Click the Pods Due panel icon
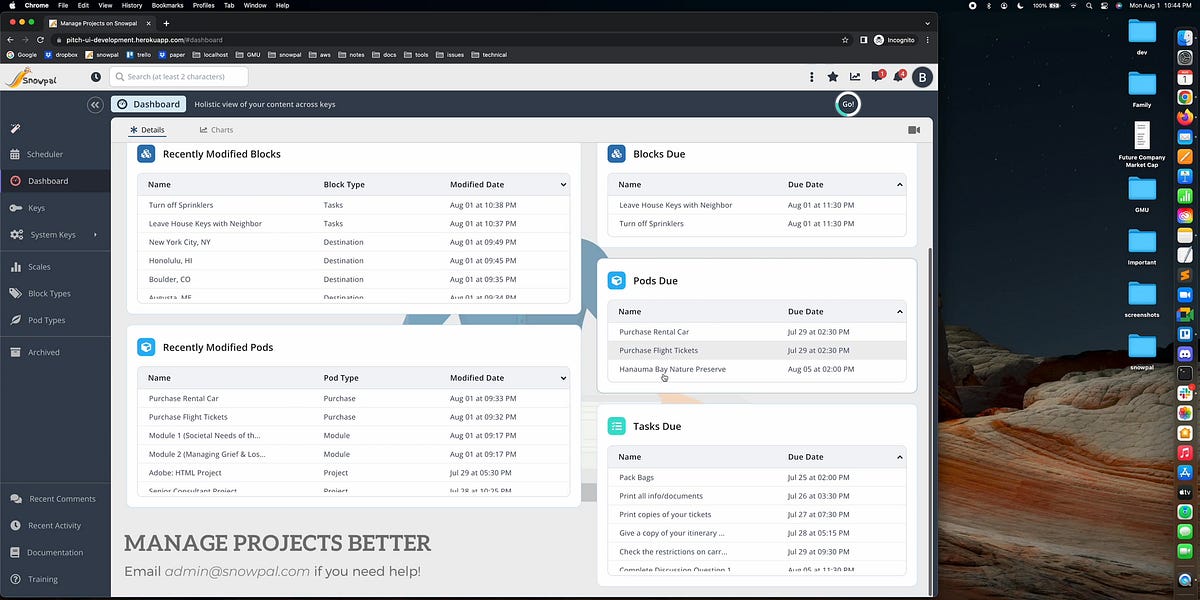This screenshot has height=600, width=1200. pos(617,281)
